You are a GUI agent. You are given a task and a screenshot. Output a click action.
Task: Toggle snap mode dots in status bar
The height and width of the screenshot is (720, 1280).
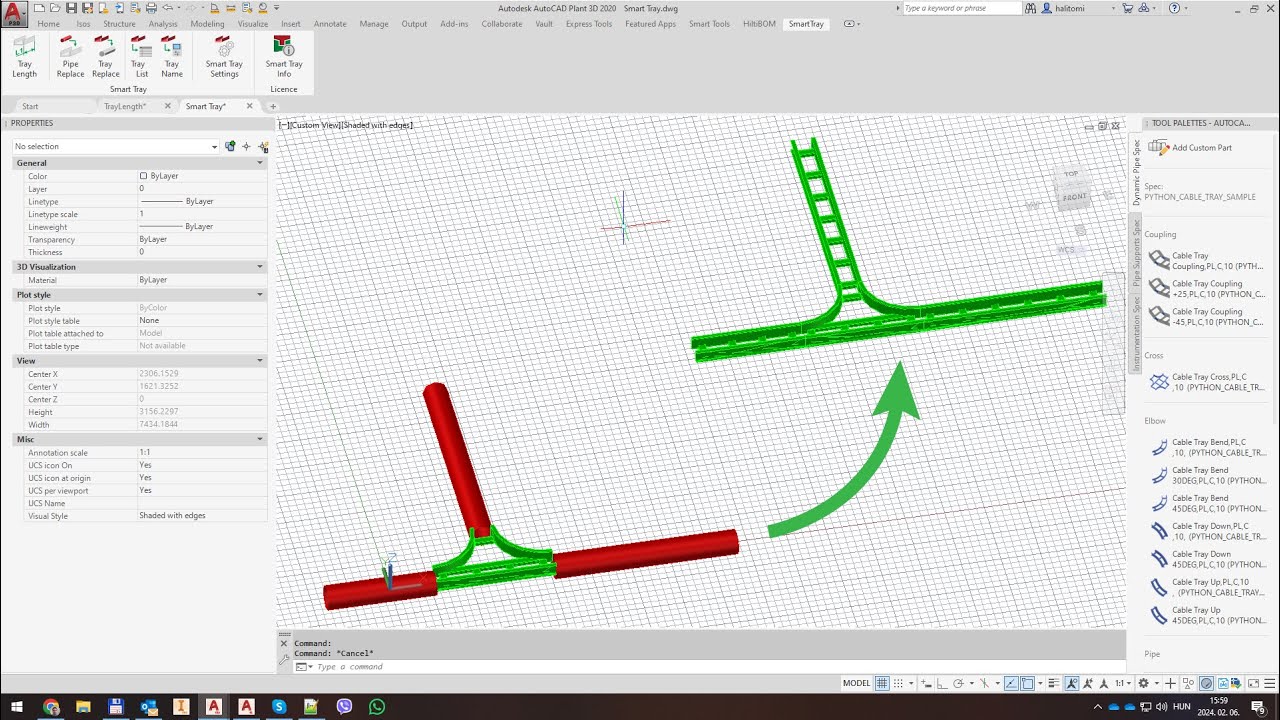pos(898,683)
